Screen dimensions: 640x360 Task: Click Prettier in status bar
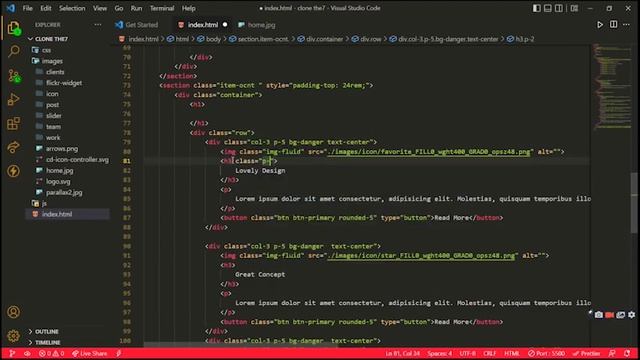(x=586, y=353)
